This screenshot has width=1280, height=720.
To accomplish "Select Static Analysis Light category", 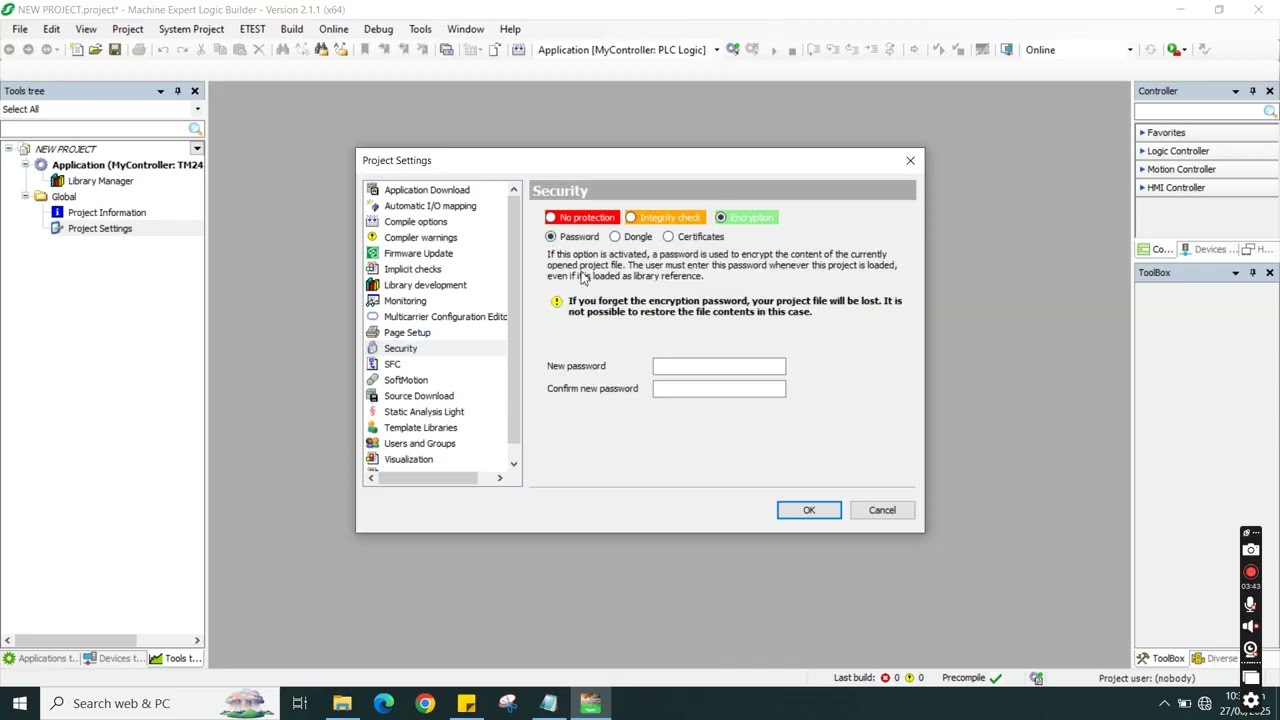I will point(424,412).
